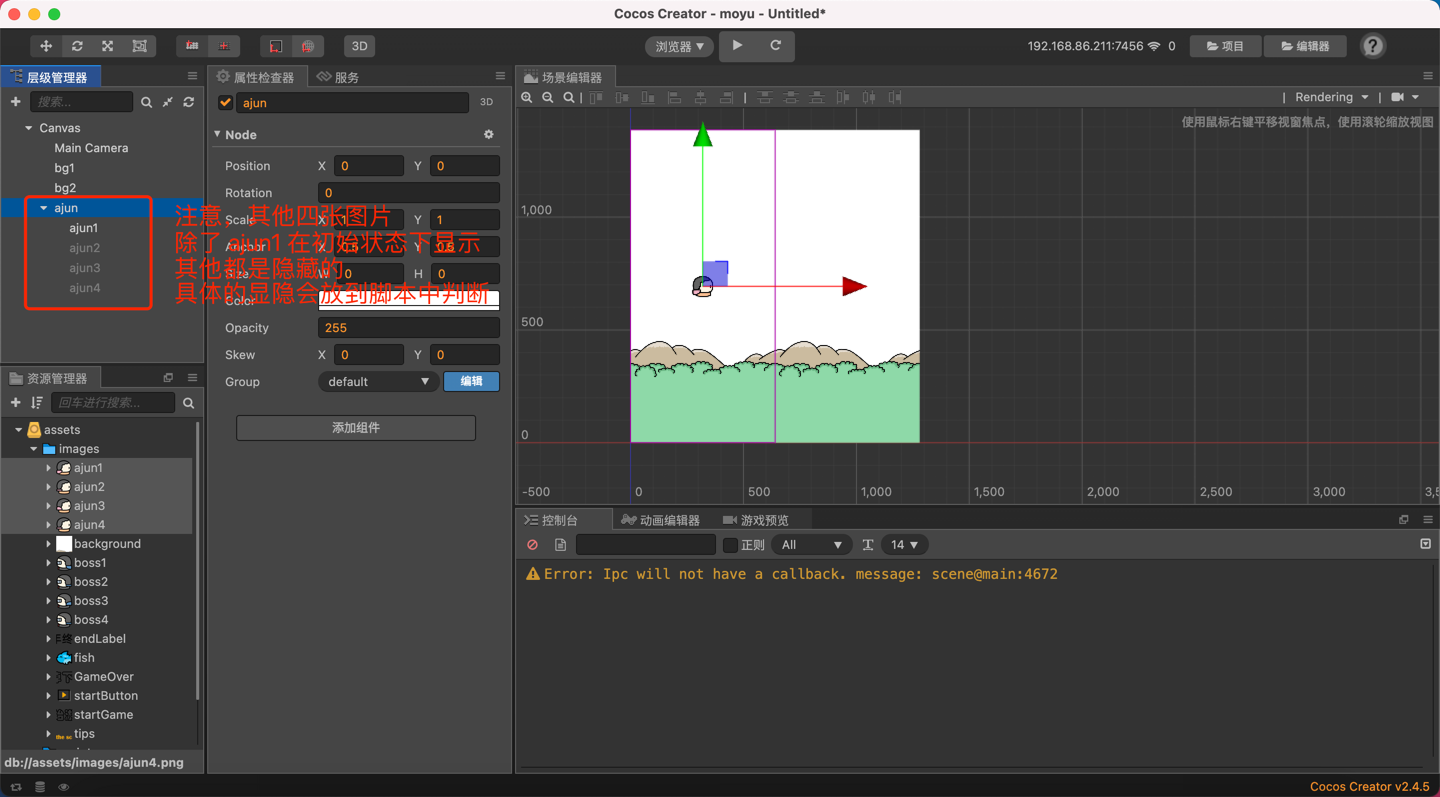1440x797 pixels.
Task: Start the preview play button
Action: point(738,45)
